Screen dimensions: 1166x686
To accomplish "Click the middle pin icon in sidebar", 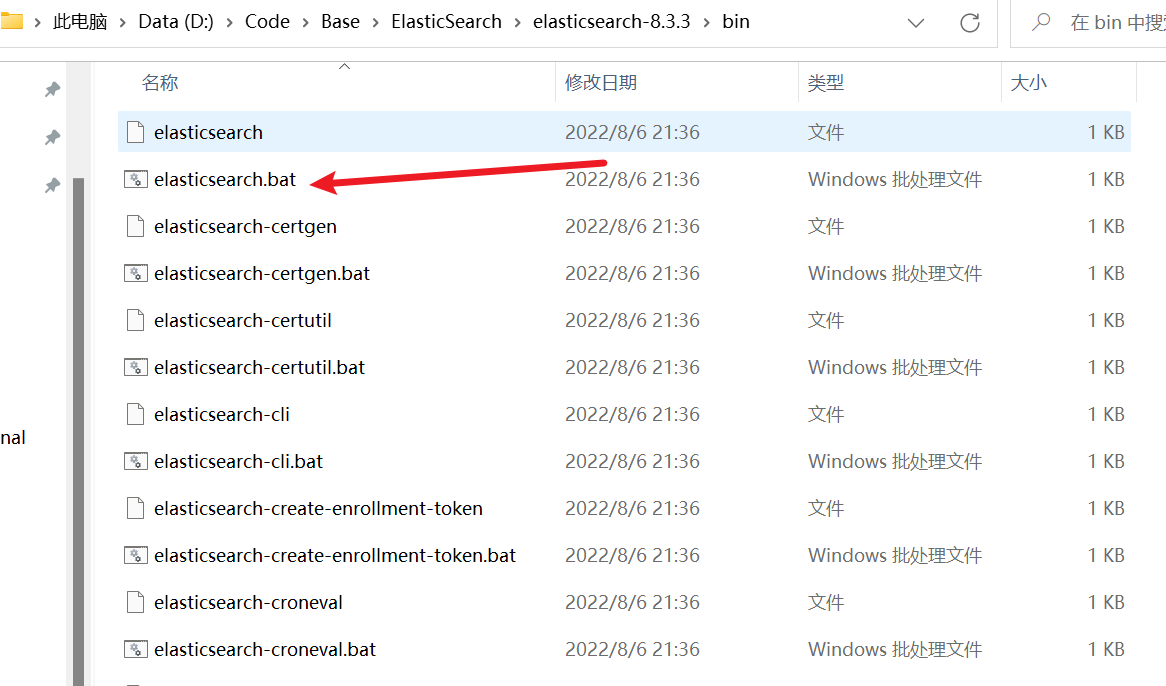I will (52, 137).
